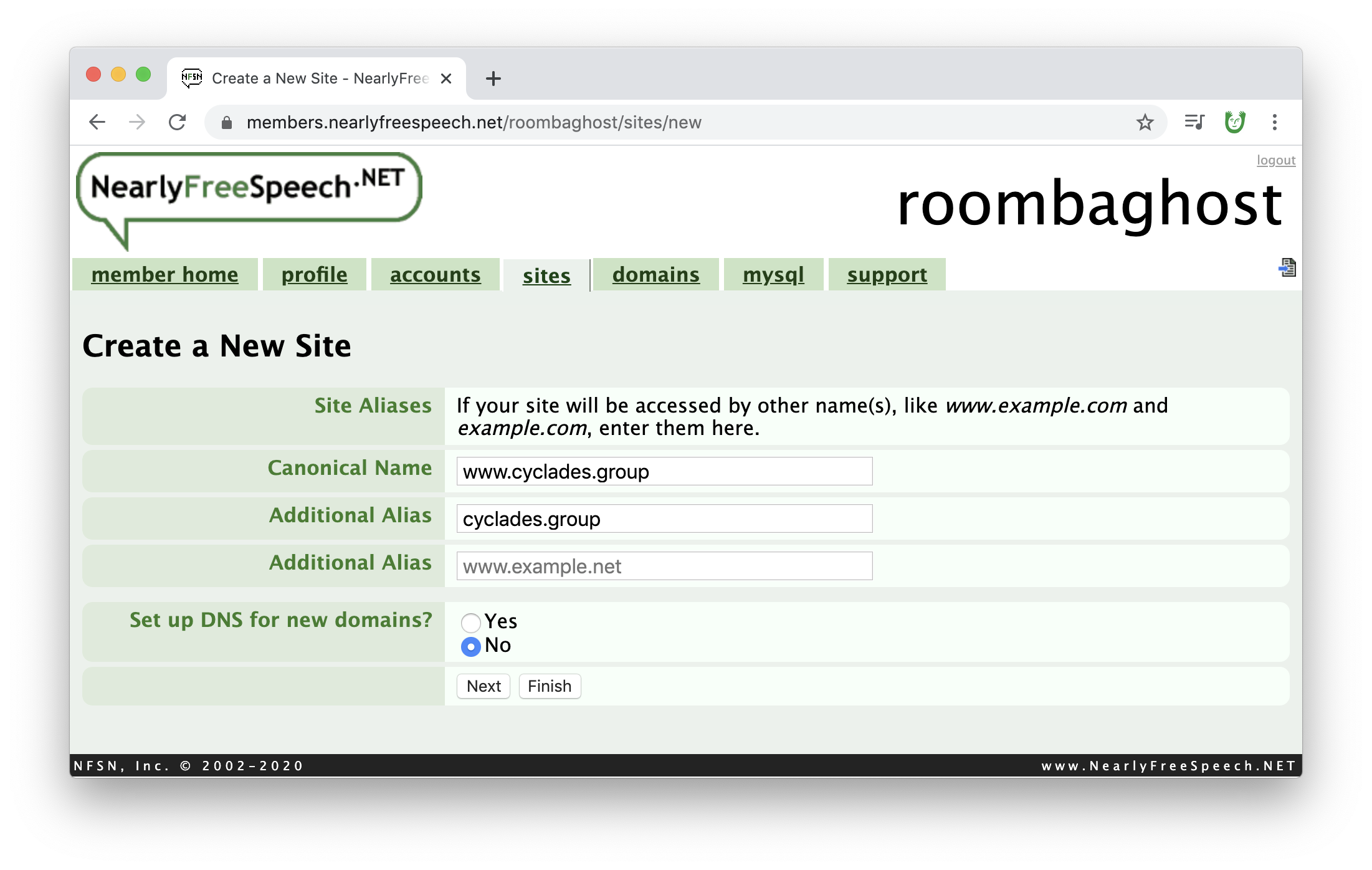
Task: Click the green face extension icon
Action: point(1234,122)
